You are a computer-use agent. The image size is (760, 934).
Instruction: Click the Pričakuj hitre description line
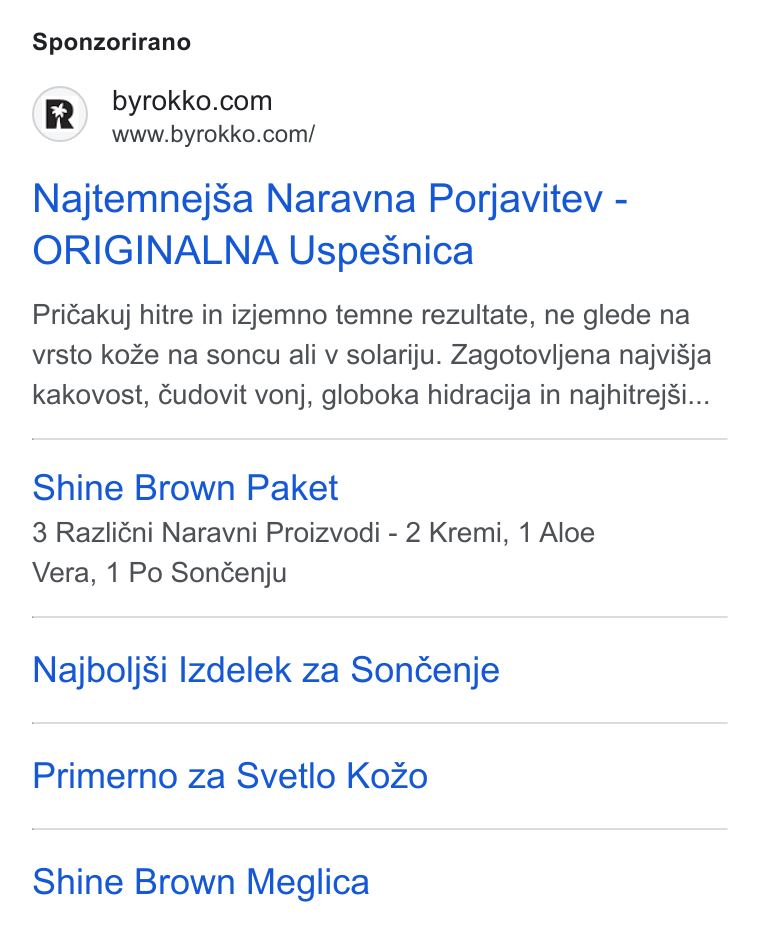[361, 315]
